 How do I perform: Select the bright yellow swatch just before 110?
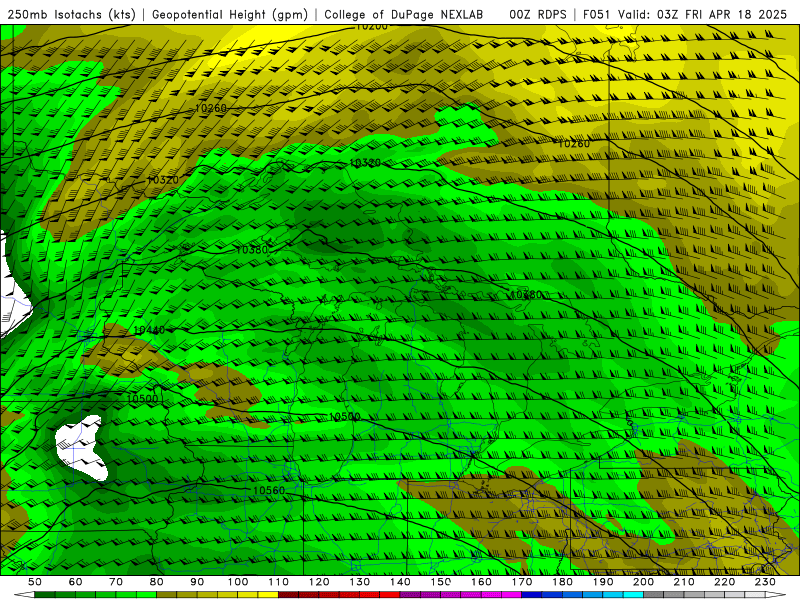(268, 595)
